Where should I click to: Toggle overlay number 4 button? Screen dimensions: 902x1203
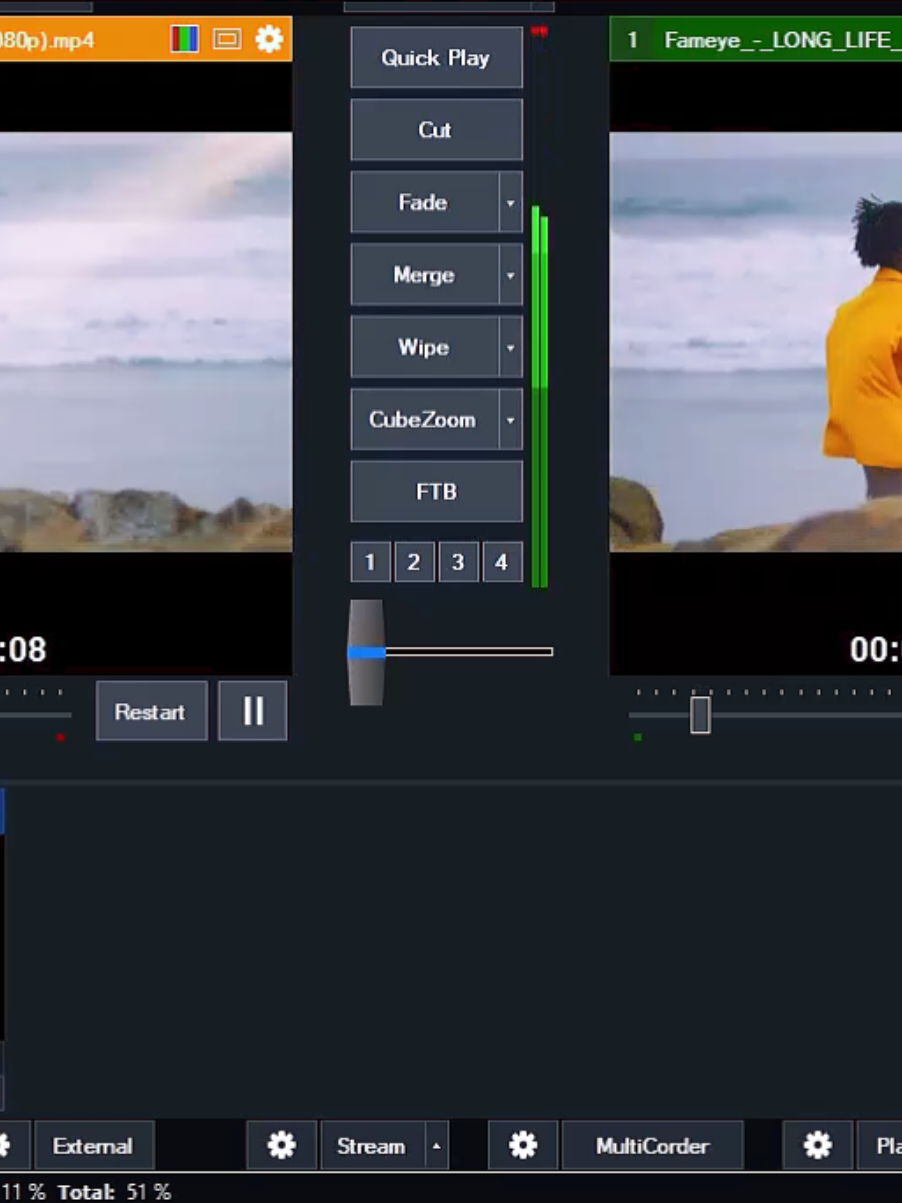(502, 562)
